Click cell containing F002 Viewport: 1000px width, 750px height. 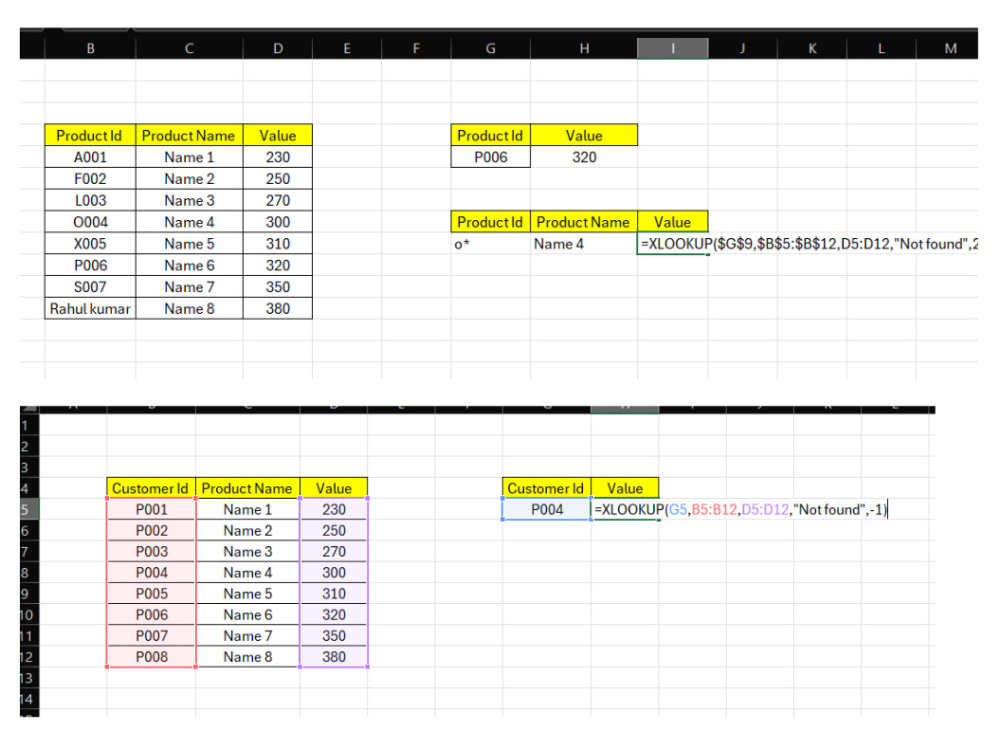pos(90,179)
